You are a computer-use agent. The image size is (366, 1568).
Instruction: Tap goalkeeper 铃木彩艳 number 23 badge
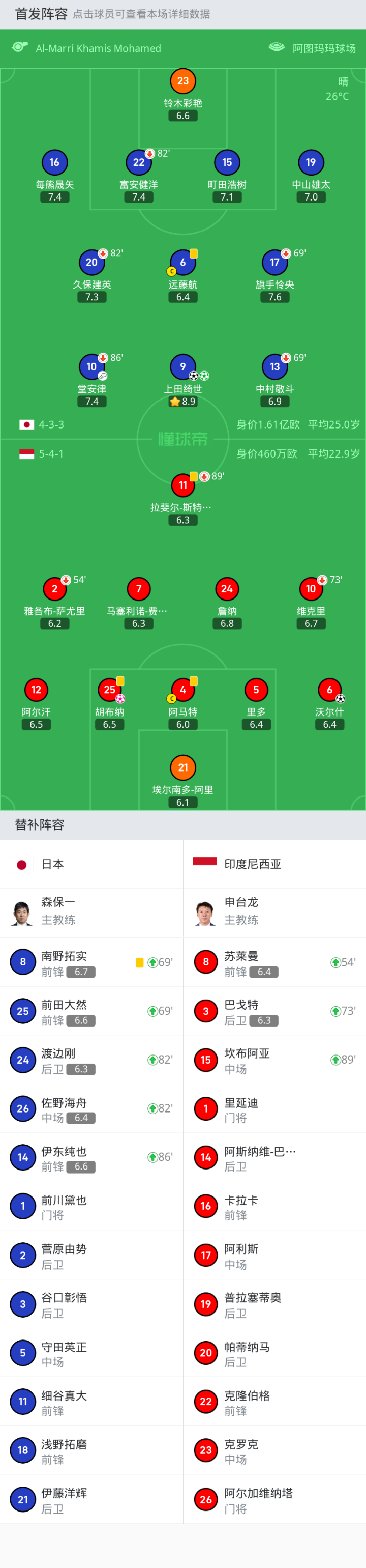tap(183, 81)
